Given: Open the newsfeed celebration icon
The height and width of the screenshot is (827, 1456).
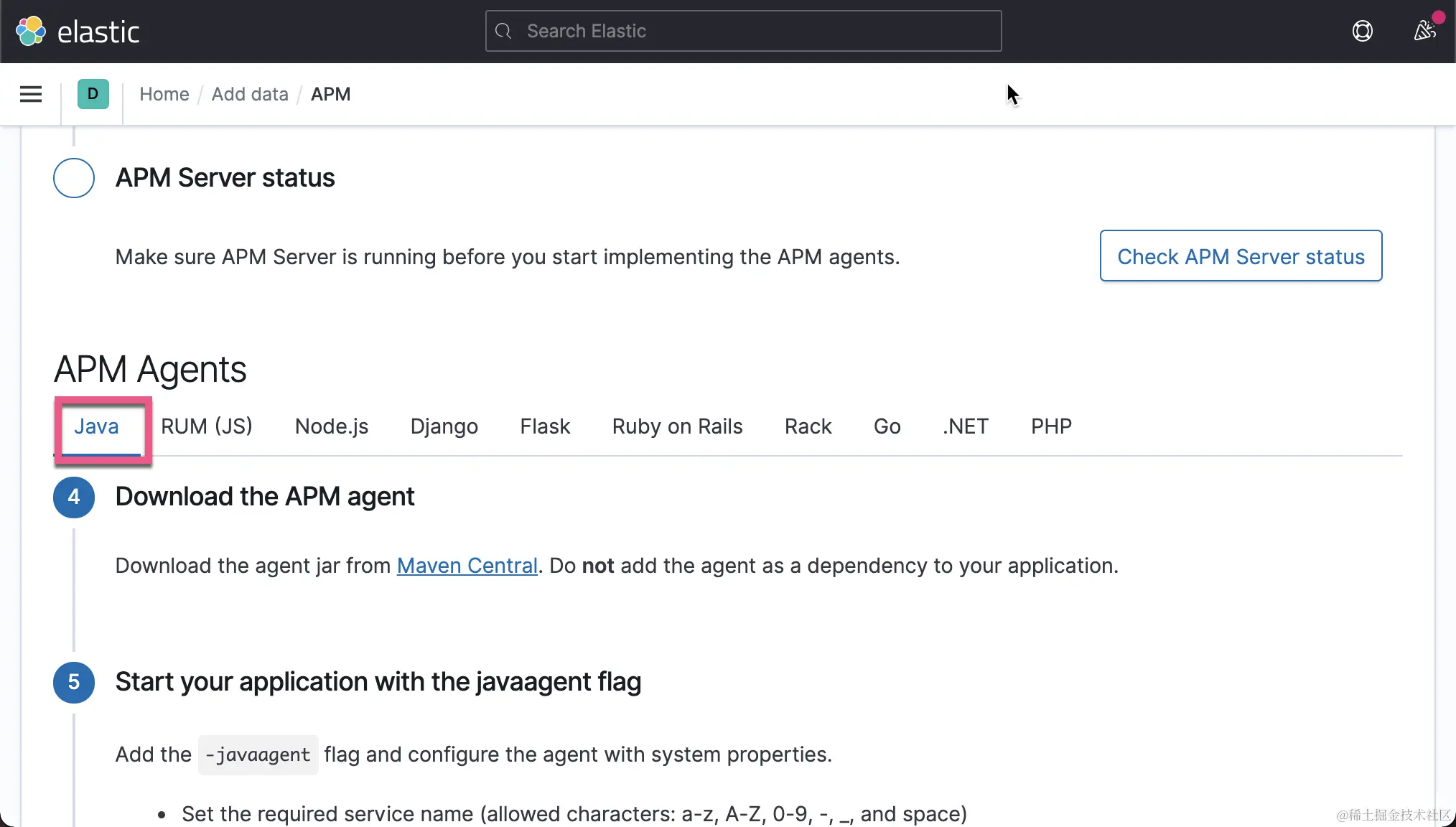Looking at the screenshot, I should click(x=1424, y=31).
